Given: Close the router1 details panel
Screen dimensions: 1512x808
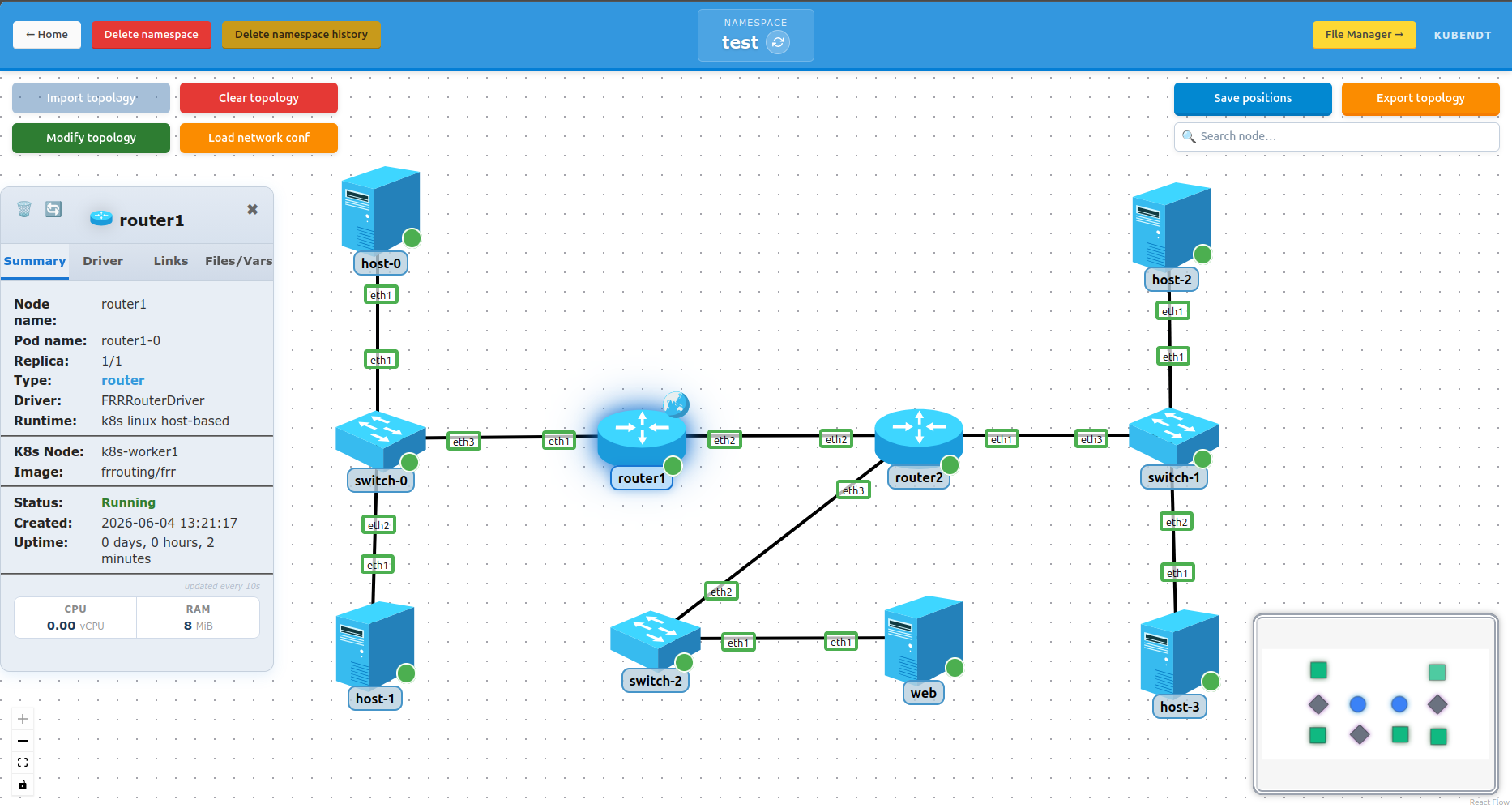Looking at the screenshot, I should click(253, 209).
